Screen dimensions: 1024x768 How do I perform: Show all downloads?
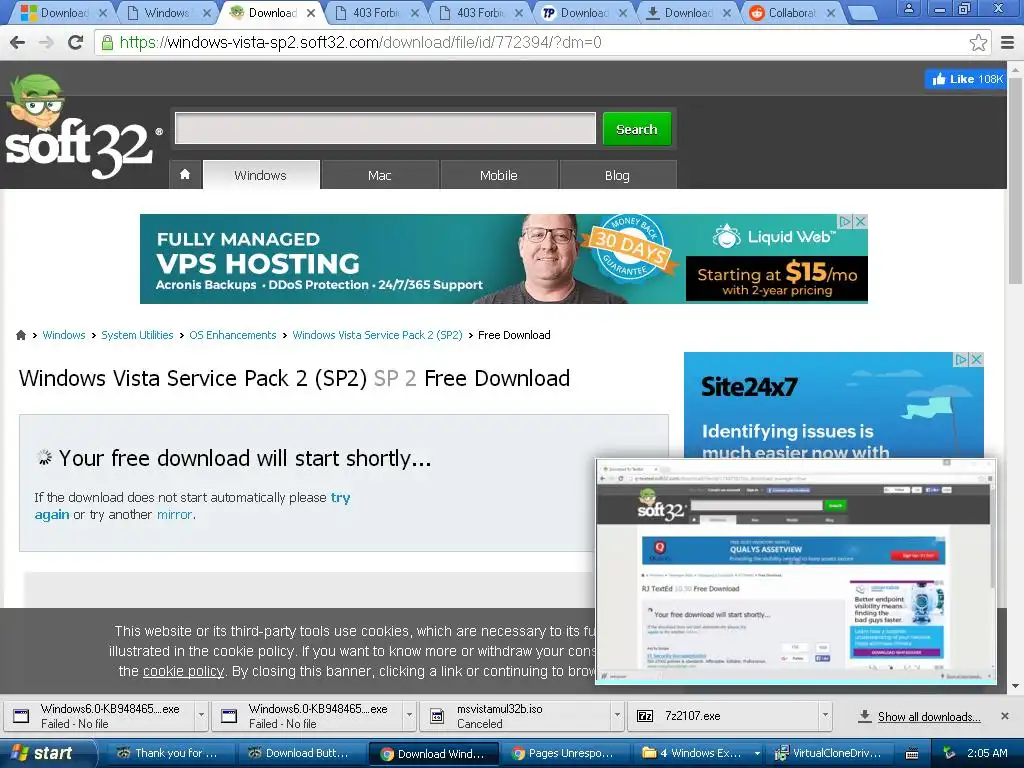pyautogui.click(x=929, y=716)
